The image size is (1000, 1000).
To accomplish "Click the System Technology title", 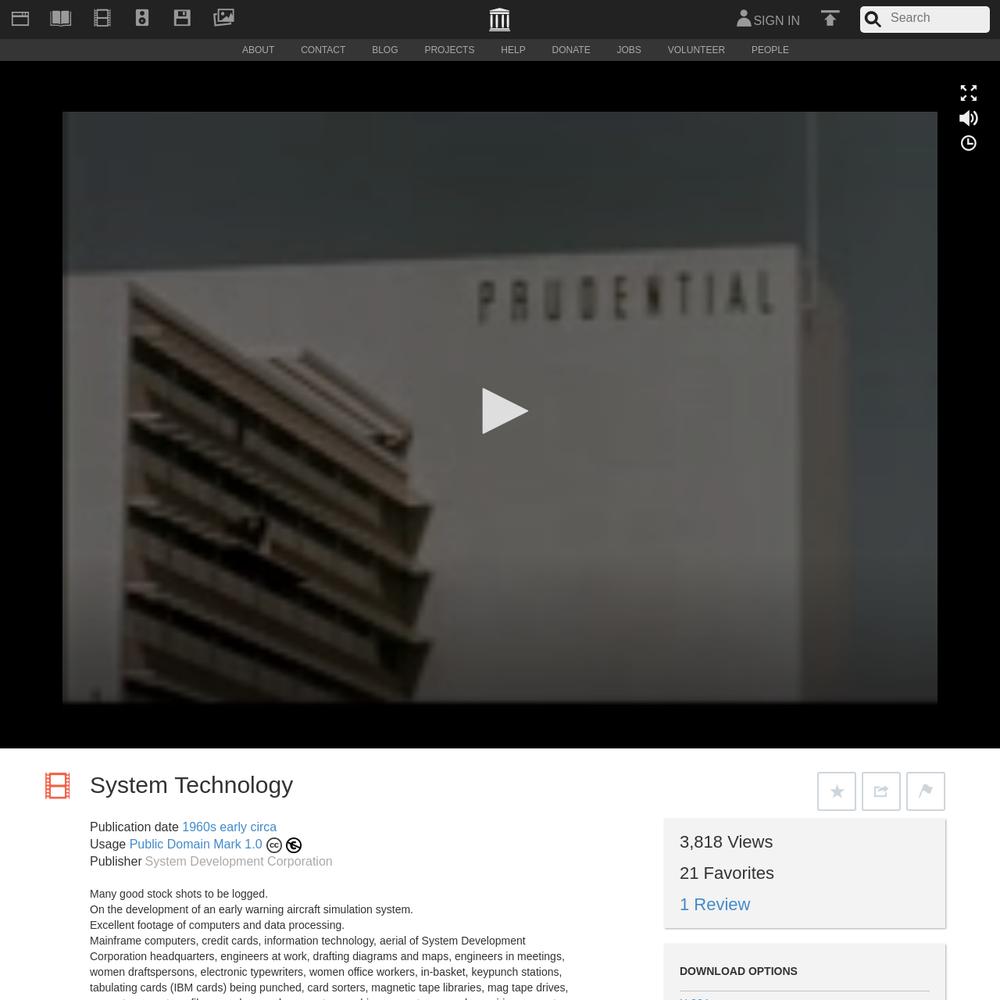I will 191,785.
